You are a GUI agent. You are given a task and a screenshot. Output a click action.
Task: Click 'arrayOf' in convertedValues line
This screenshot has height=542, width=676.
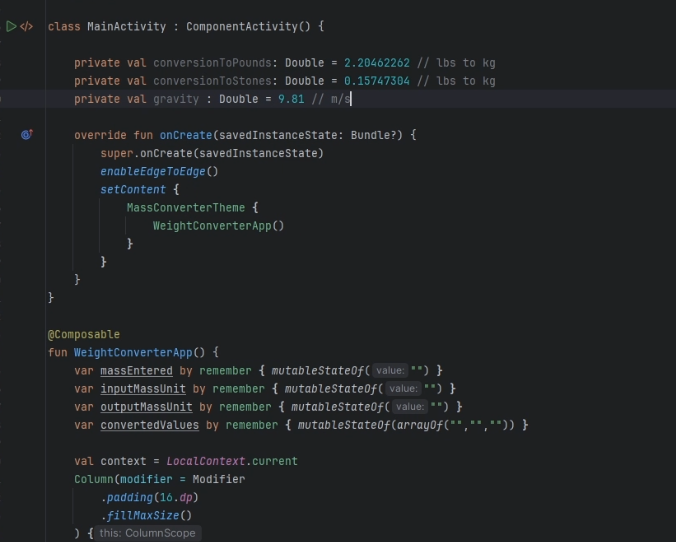coord(420,425)
